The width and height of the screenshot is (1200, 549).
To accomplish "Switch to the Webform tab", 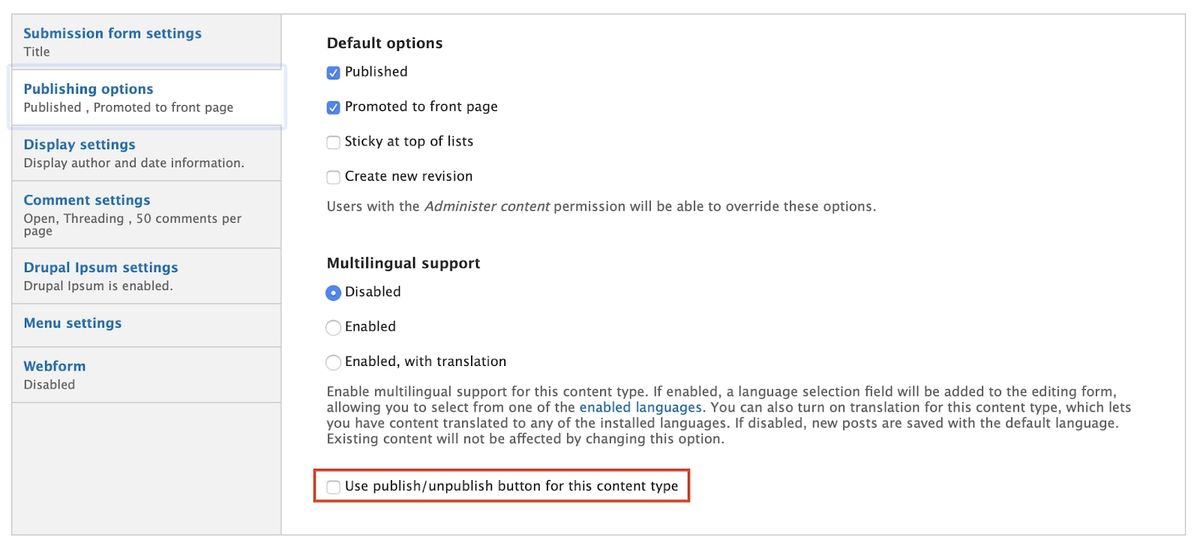I will (x=54, y=366).
